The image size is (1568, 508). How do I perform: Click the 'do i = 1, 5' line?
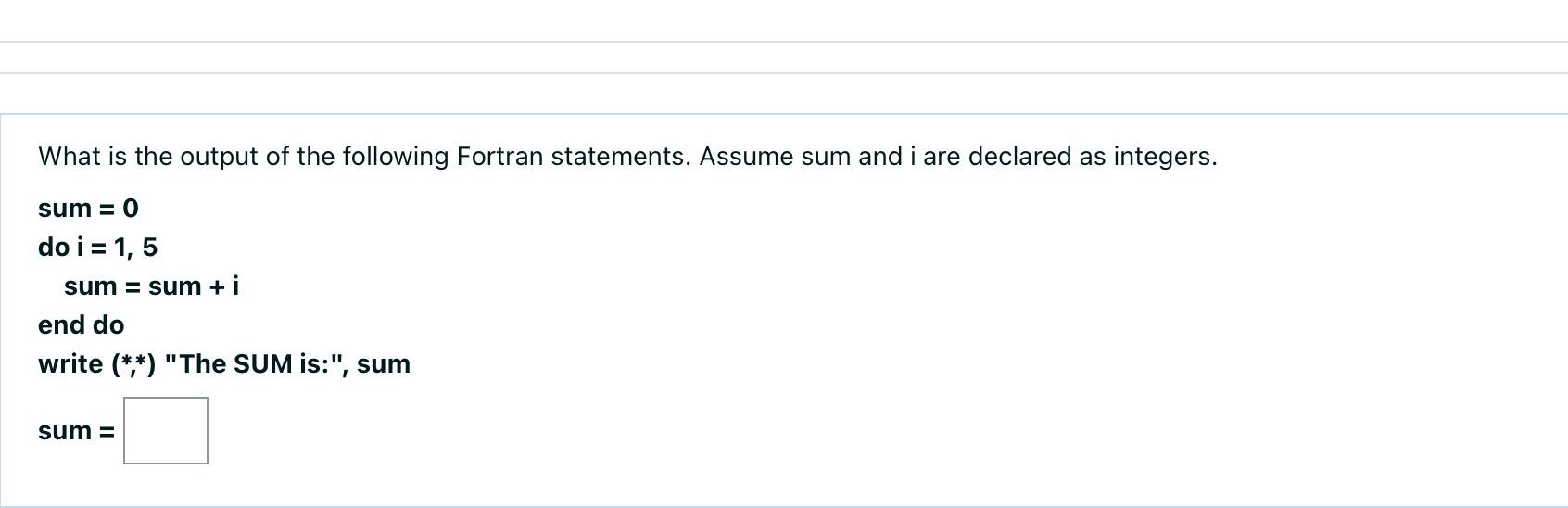pos(97,248)
